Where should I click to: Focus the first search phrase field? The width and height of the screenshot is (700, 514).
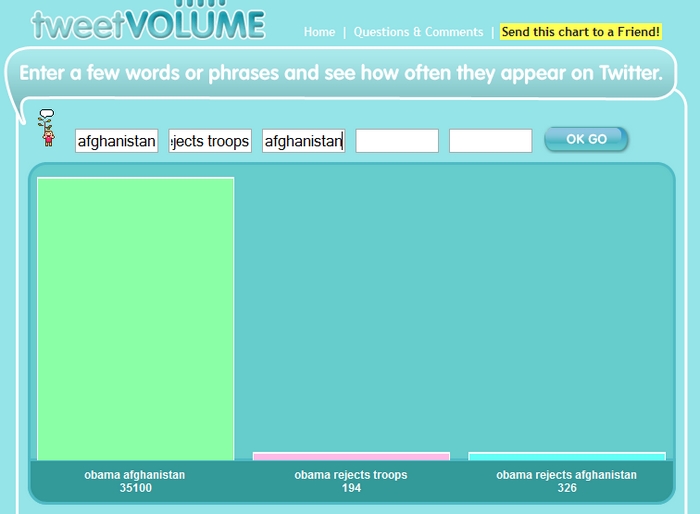(117, 141)
